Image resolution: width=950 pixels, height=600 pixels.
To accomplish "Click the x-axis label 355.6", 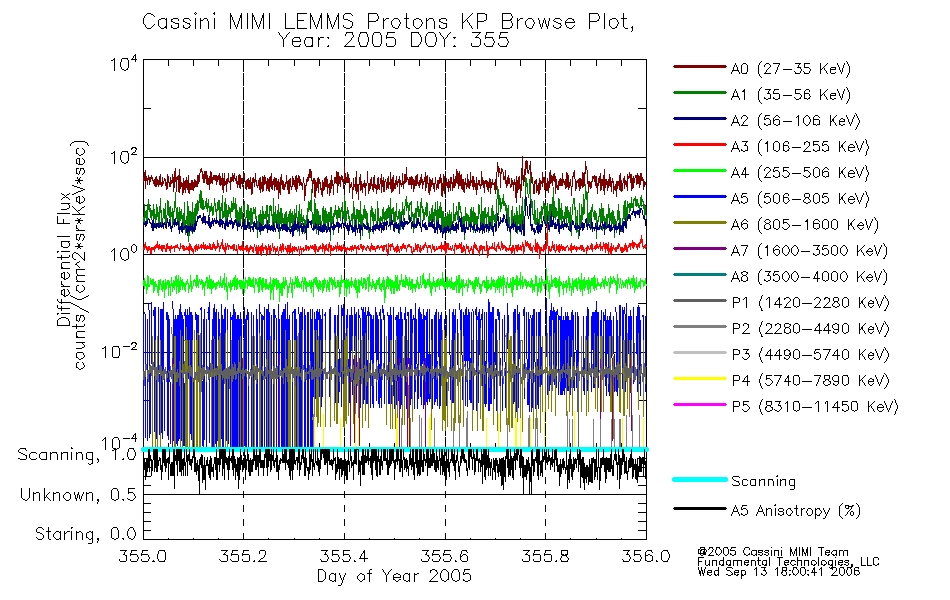I will 445,556.
